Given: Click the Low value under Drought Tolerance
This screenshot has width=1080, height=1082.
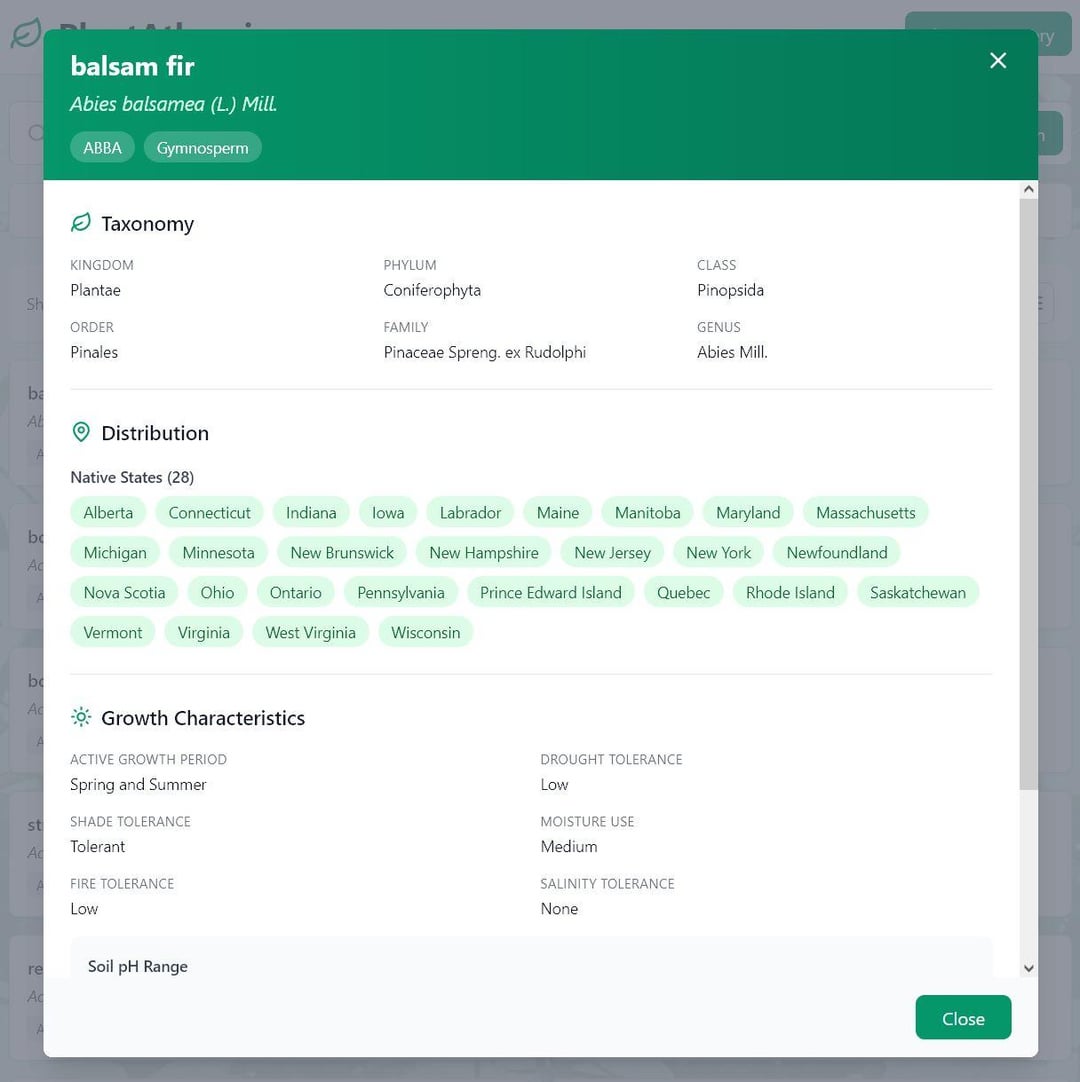Looking at the screenshot, I should [554, 785].
